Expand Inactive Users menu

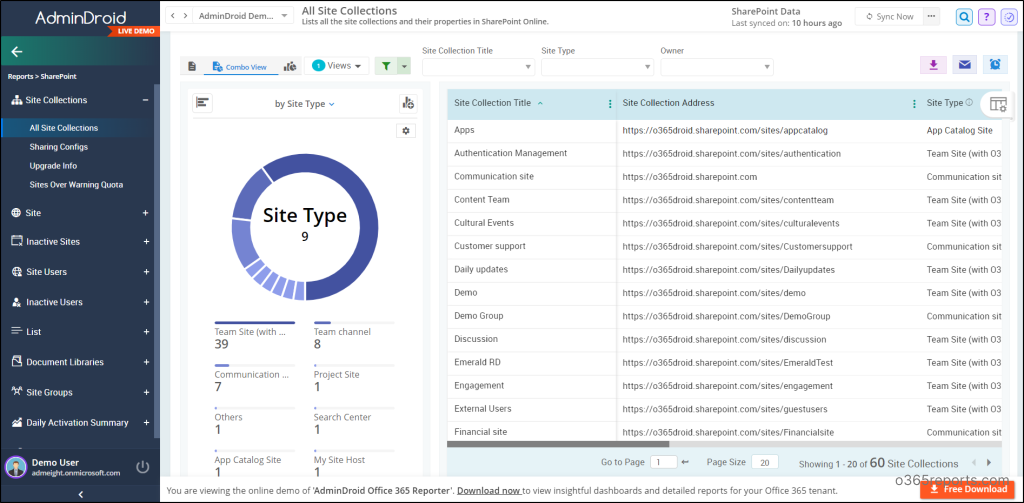coord(146,302)
